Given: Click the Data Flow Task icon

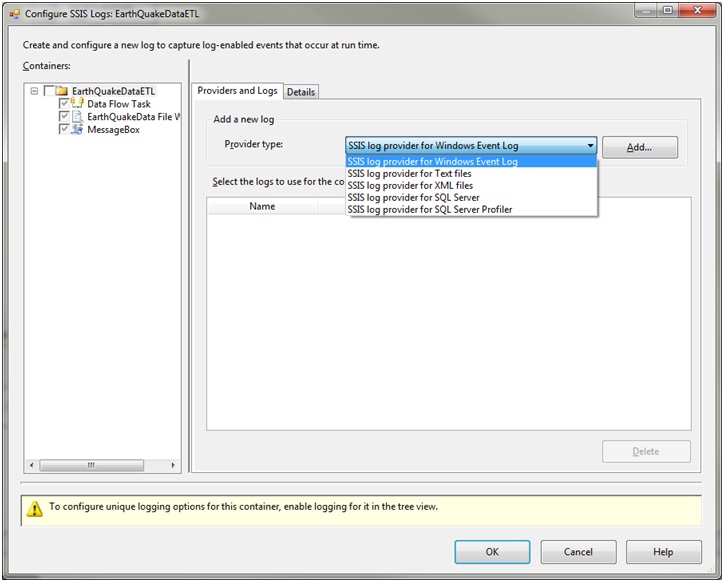Looking at the screenshot, I should click(x=77, y=103).
